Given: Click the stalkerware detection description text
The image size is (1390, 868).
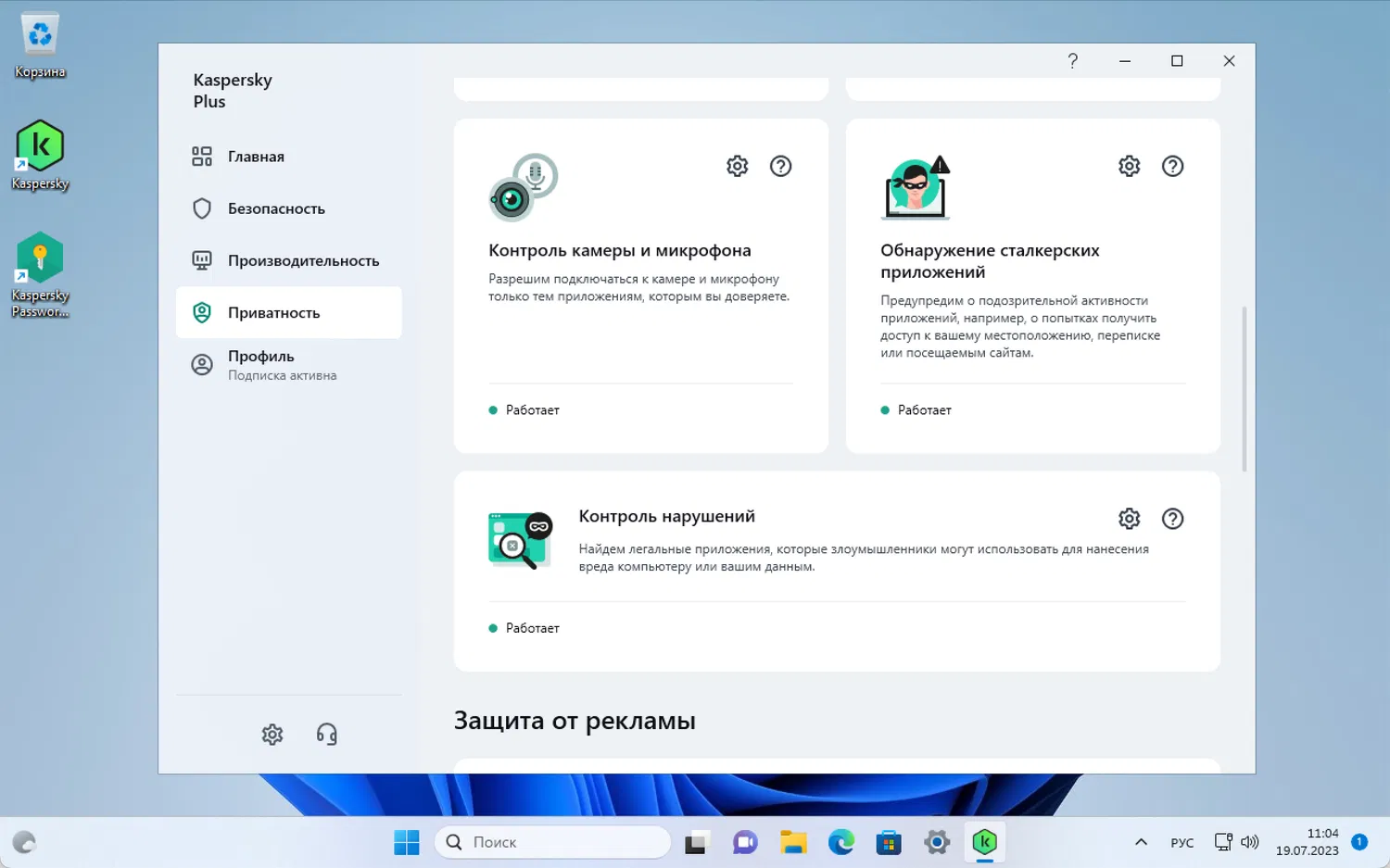Looking at the screenshot, I should [x=1020, y=326].
